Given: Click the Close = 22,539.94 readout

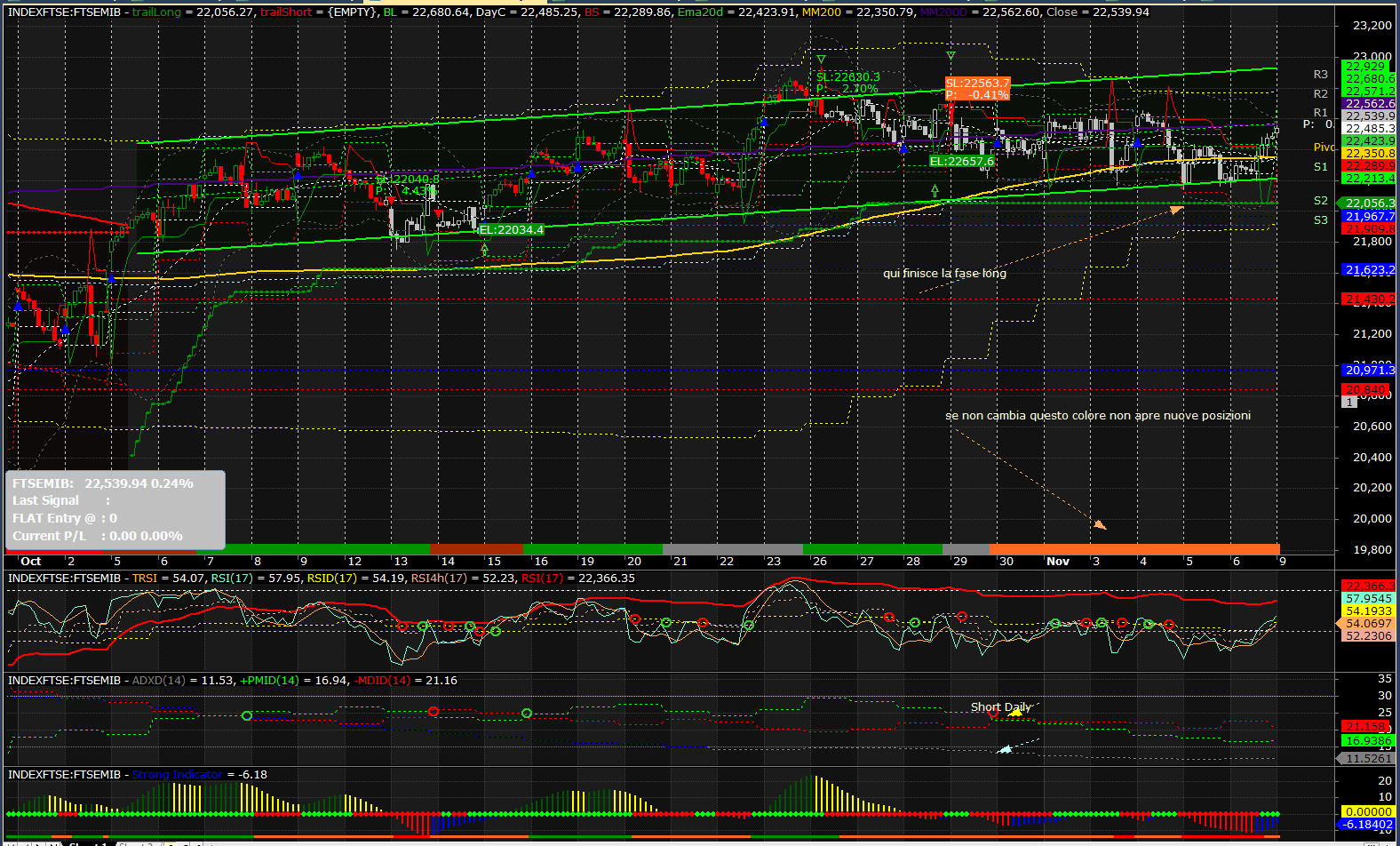Looking at the screenshot, I should [x=1098, y=12].
